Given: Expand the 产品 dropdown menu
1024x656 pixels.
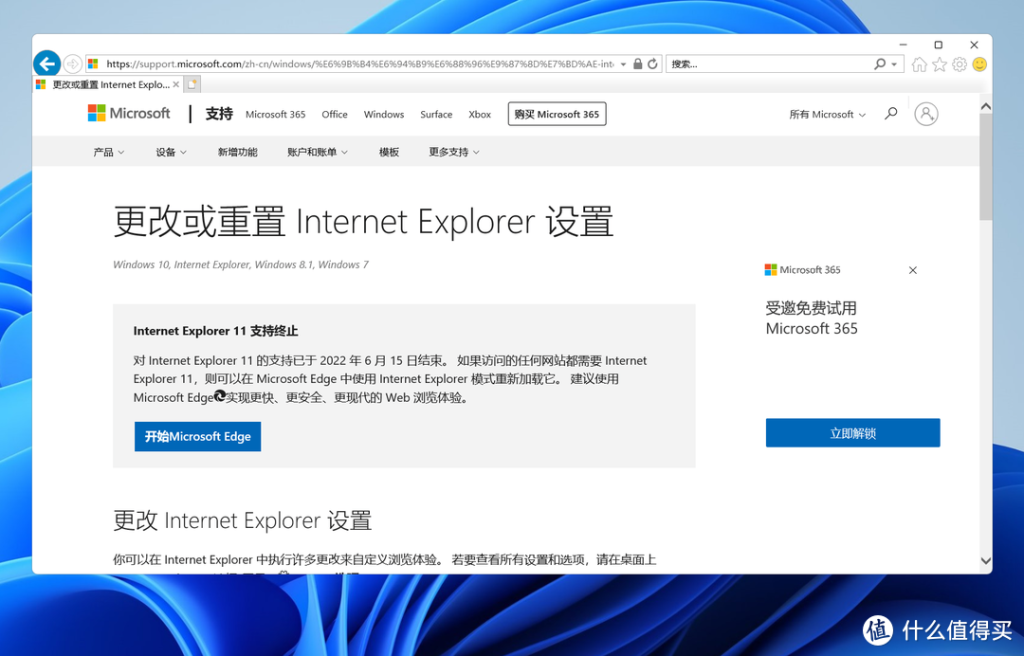Looking at the screenshot, I should coord(109,151).
